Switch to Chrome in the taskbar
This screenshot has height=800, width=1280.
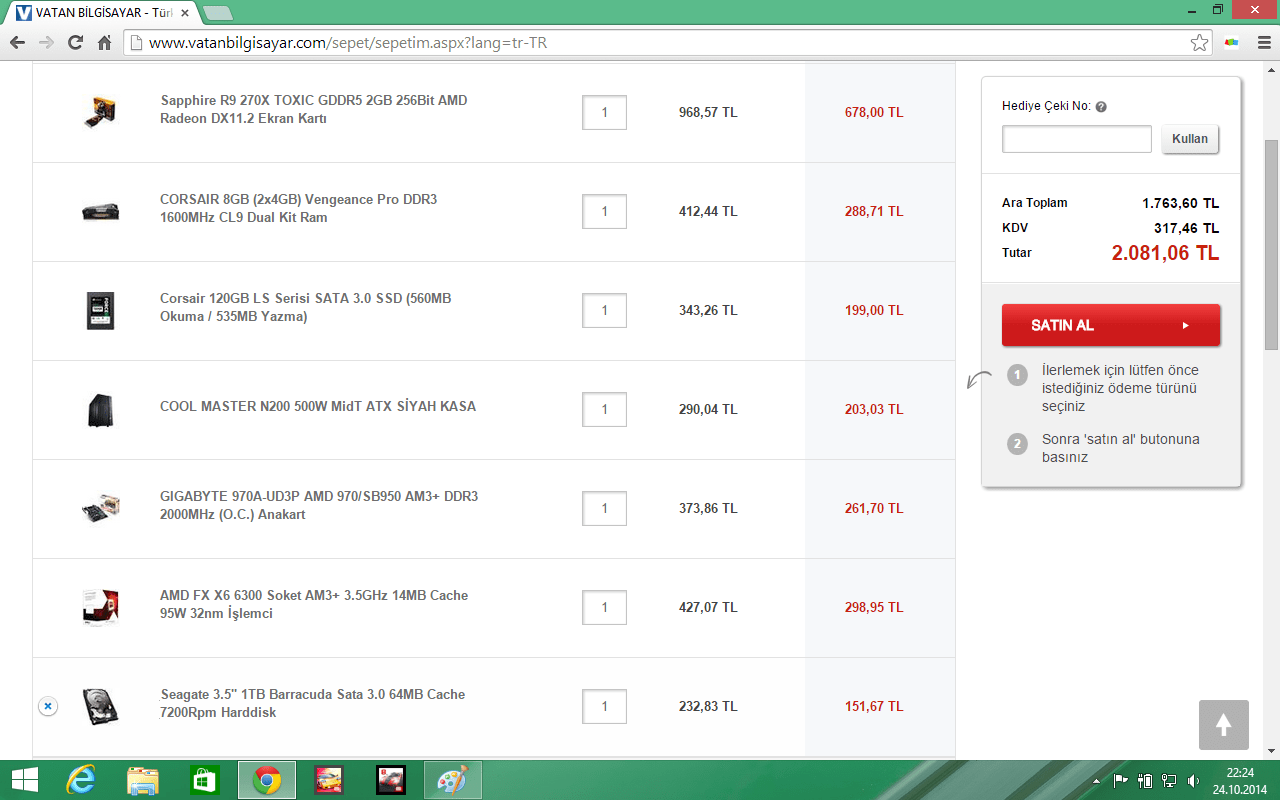pyautogui.click(x=267, y=780)
